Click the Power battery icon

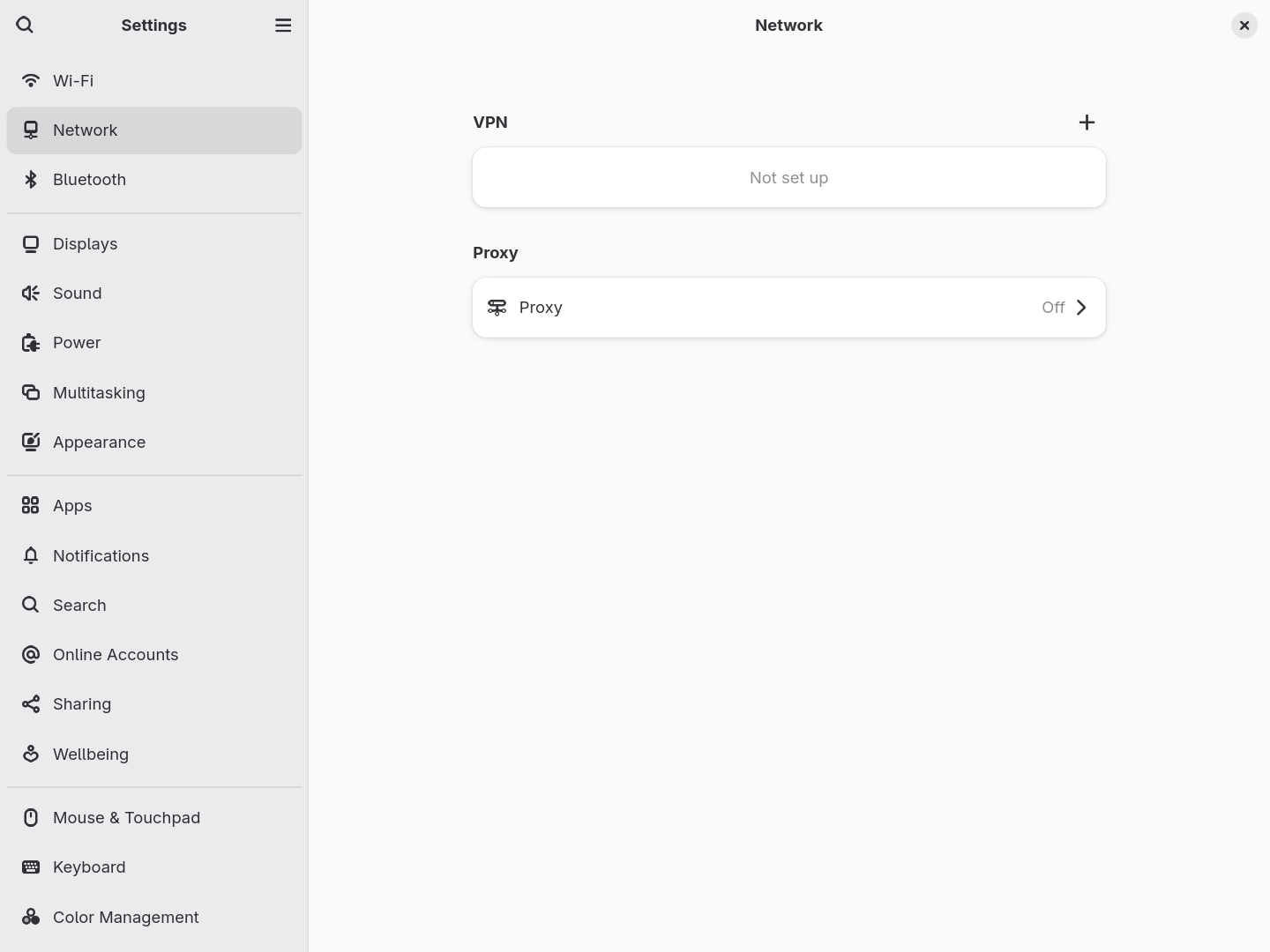[30, 342]
